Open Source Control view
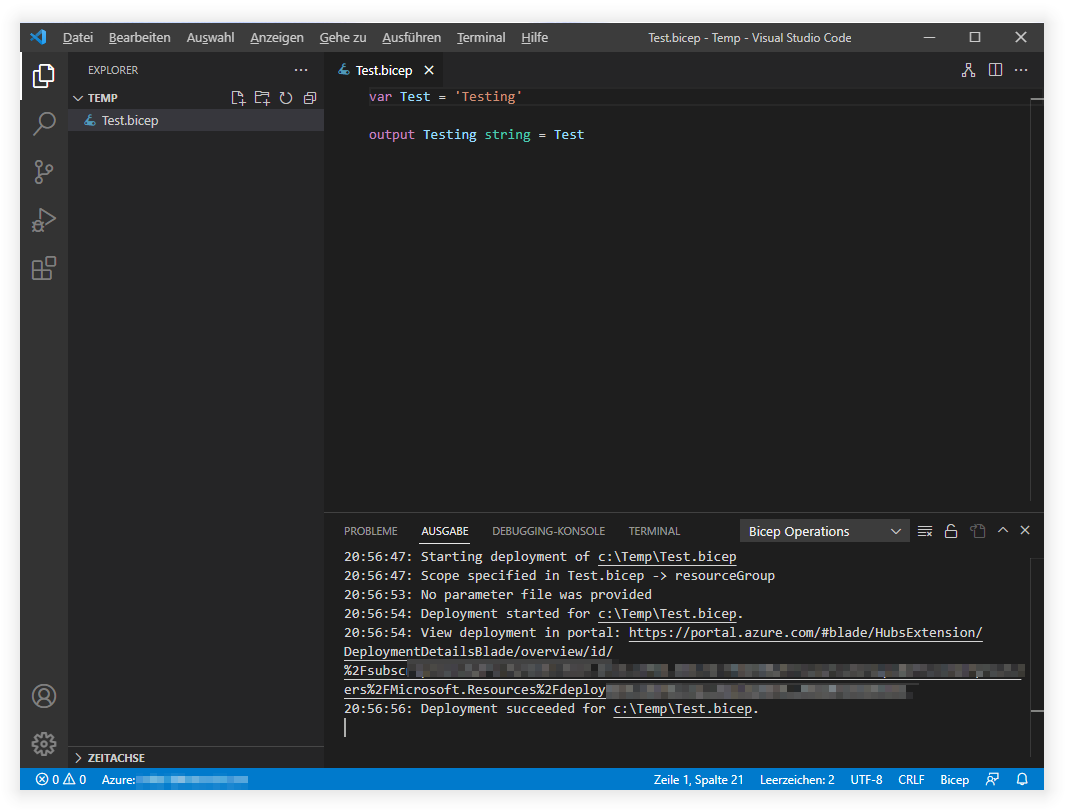The image size is (1065, 810). [x=43, y=172]
